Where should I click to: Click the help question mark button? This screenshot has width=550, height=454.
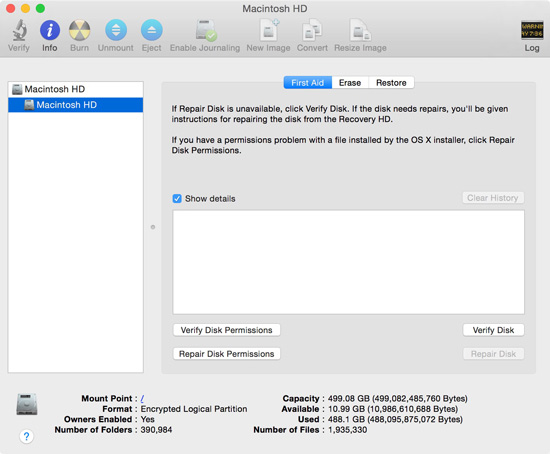click(x=27, y=436)
